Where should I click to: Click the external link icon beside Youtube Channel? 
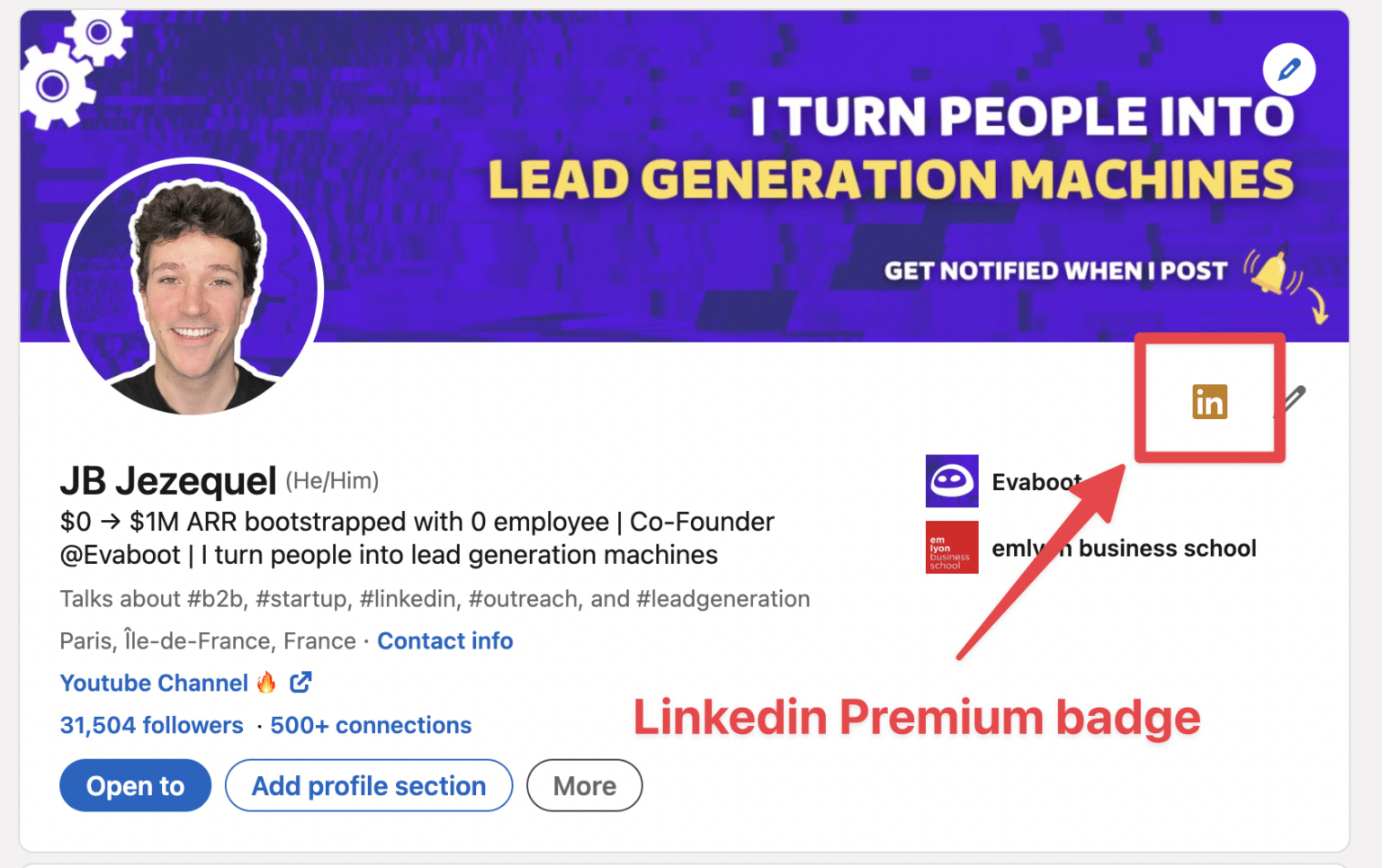pyautogui.click(x=300, y=682)
